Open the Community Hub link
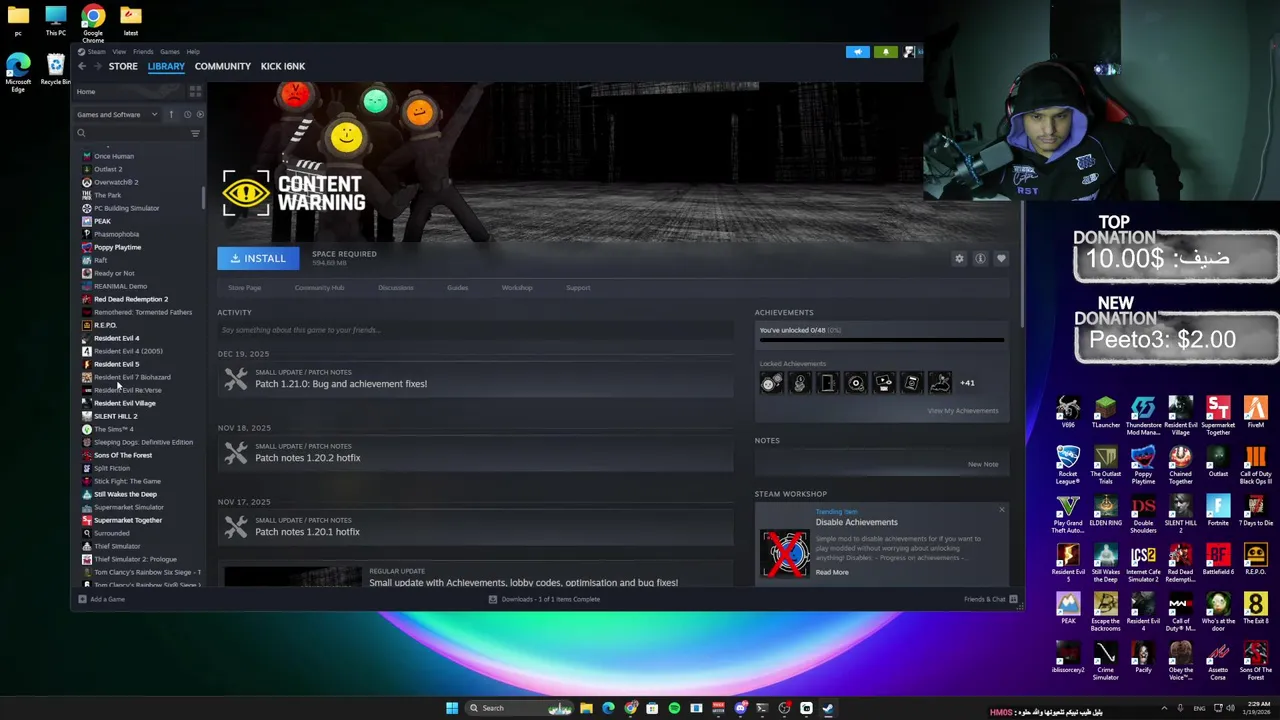 click(319, 288)
